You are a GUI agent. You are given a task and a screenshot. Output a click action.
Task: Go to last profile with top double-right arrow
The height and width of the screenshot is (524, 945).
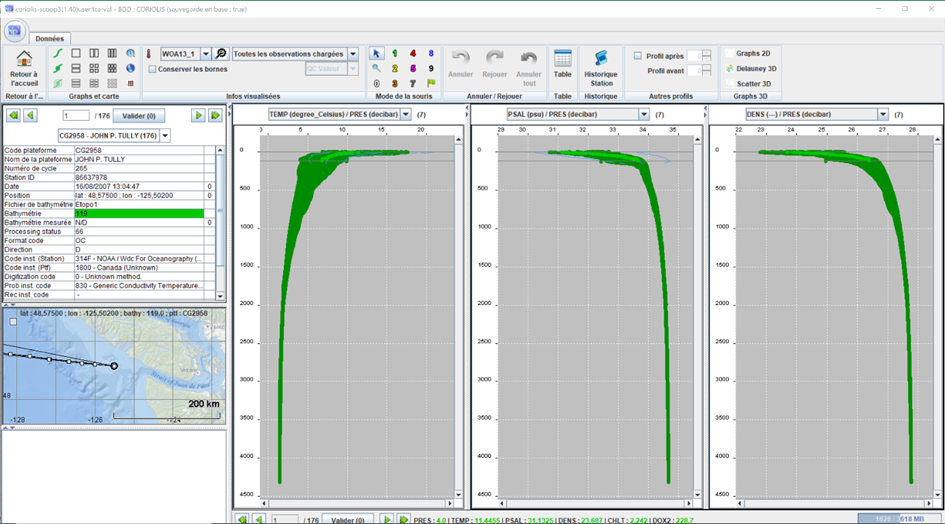(x=215, y=115)
